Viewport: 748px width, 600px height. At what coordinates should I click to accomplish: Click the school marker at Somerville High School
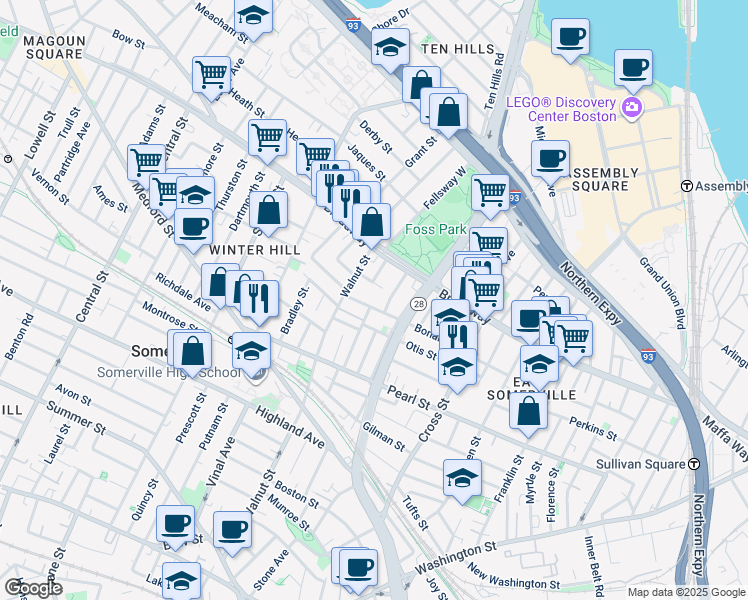point(251,352)
